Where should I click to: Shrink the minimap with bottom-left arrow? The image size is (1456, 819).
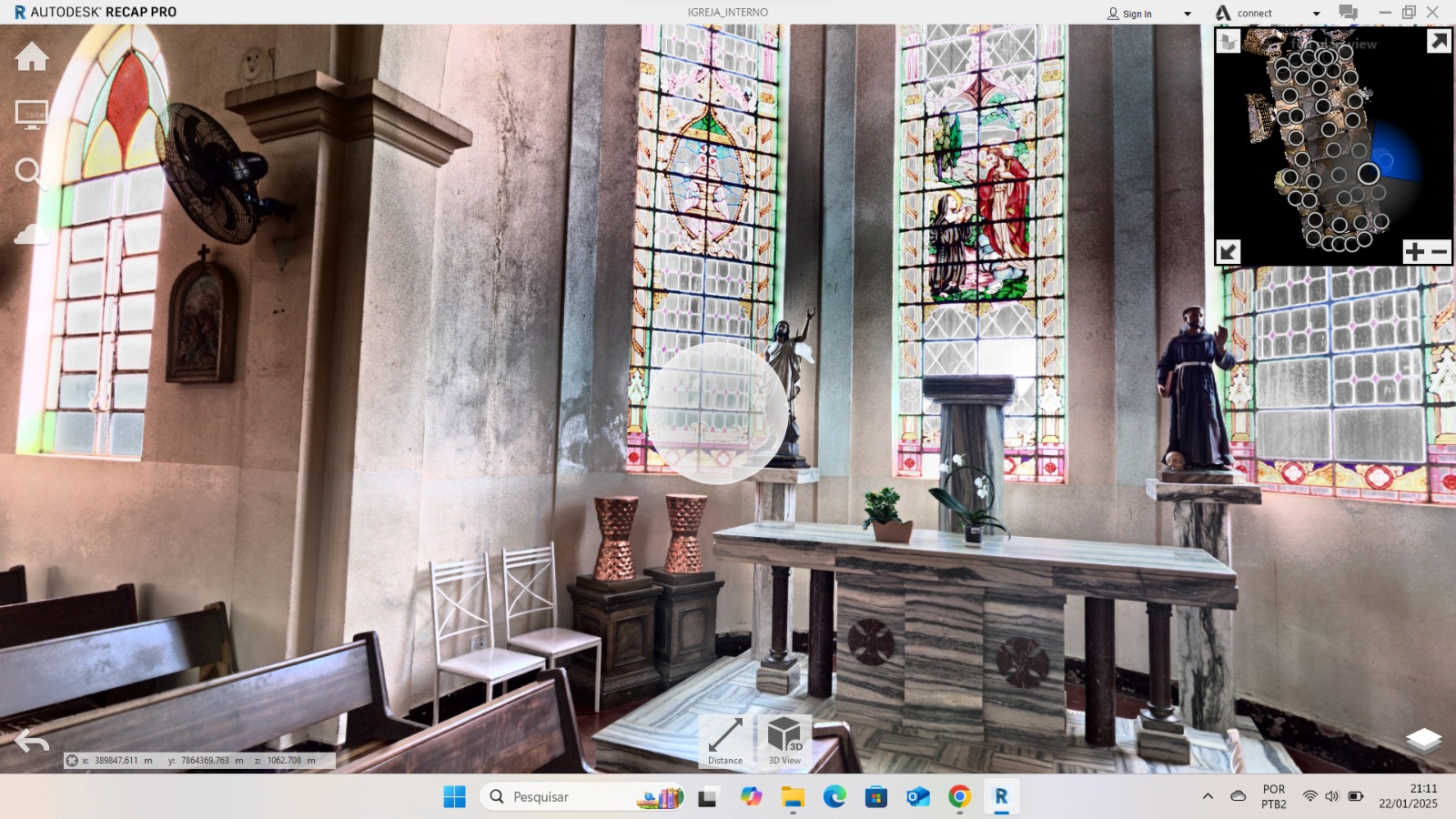(1228, 252)
